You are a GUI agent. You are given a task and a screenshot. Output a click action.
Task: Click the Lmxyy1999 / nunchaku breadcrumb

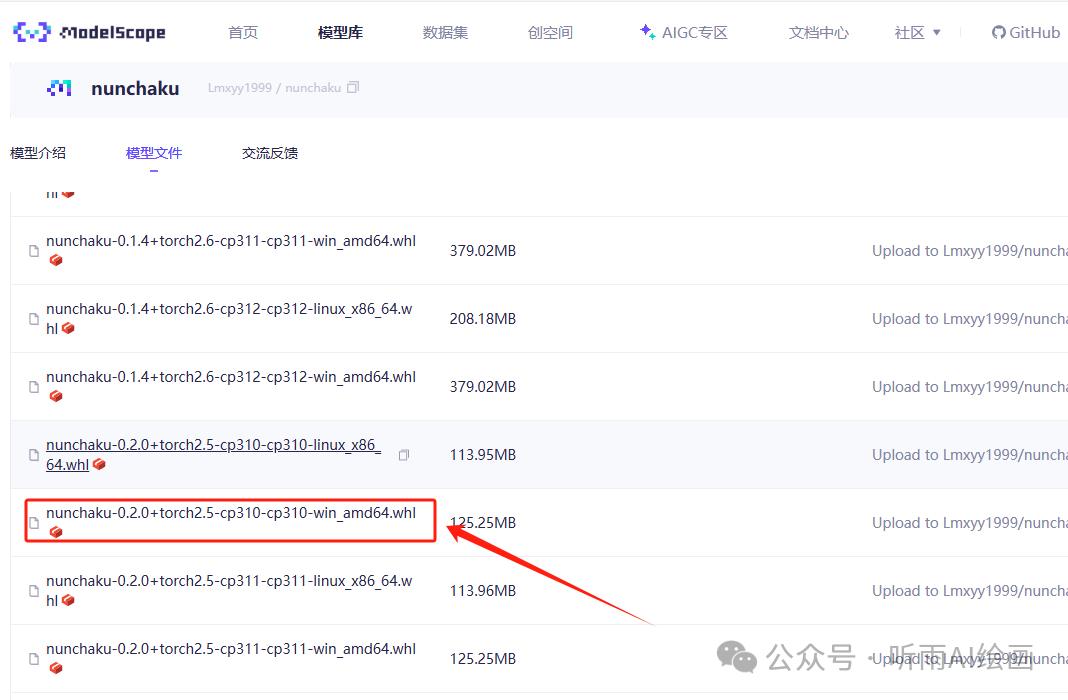[274, 88]
